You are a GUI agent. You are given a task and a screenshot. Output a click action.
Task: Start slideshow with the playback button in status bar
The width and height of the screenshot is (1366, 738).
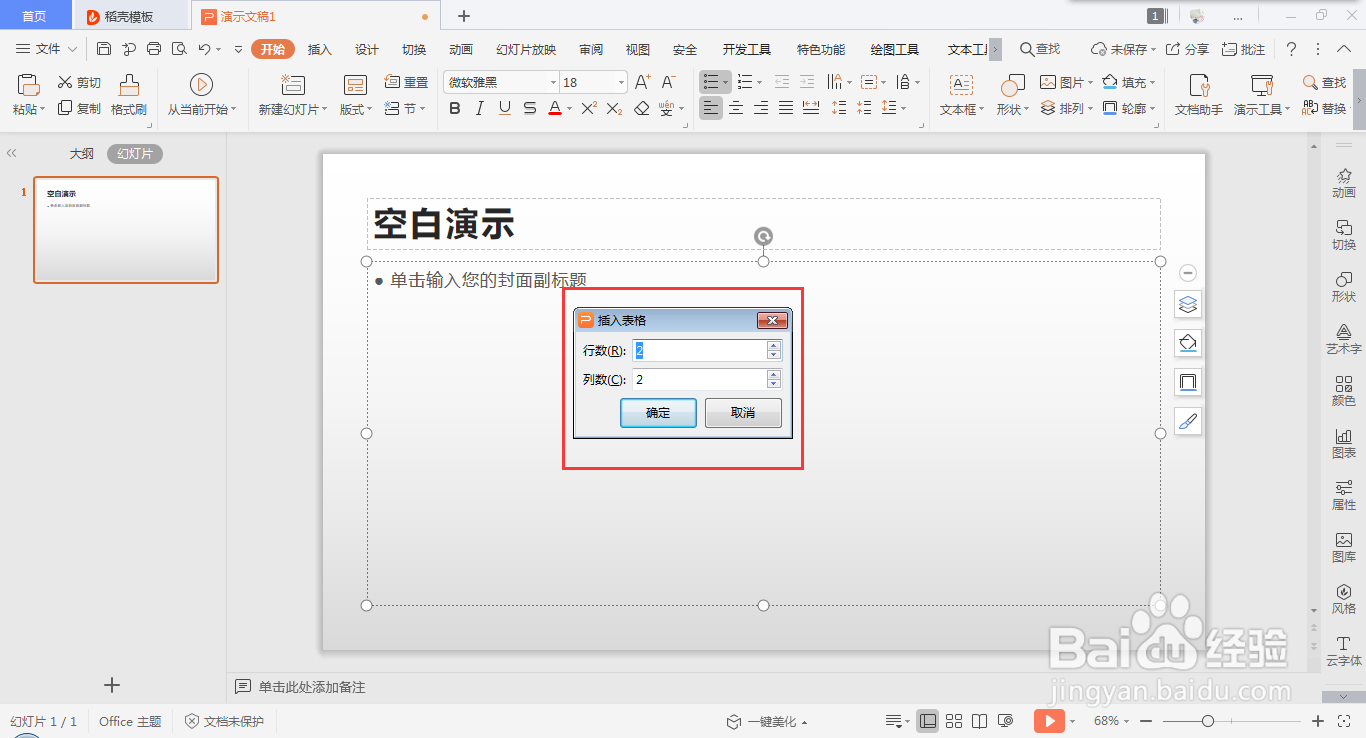(x=1049, y=720)
